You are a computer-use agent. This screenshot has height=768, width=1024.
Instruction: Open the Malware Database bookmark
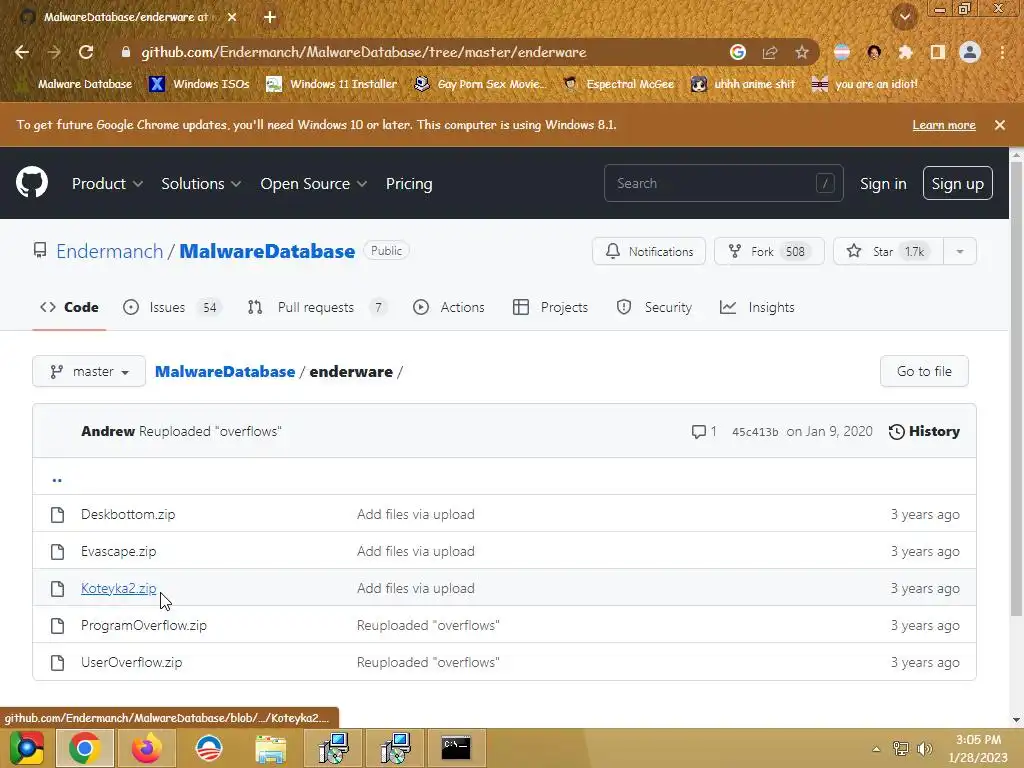pyautogui.click(x=76, y=84)
